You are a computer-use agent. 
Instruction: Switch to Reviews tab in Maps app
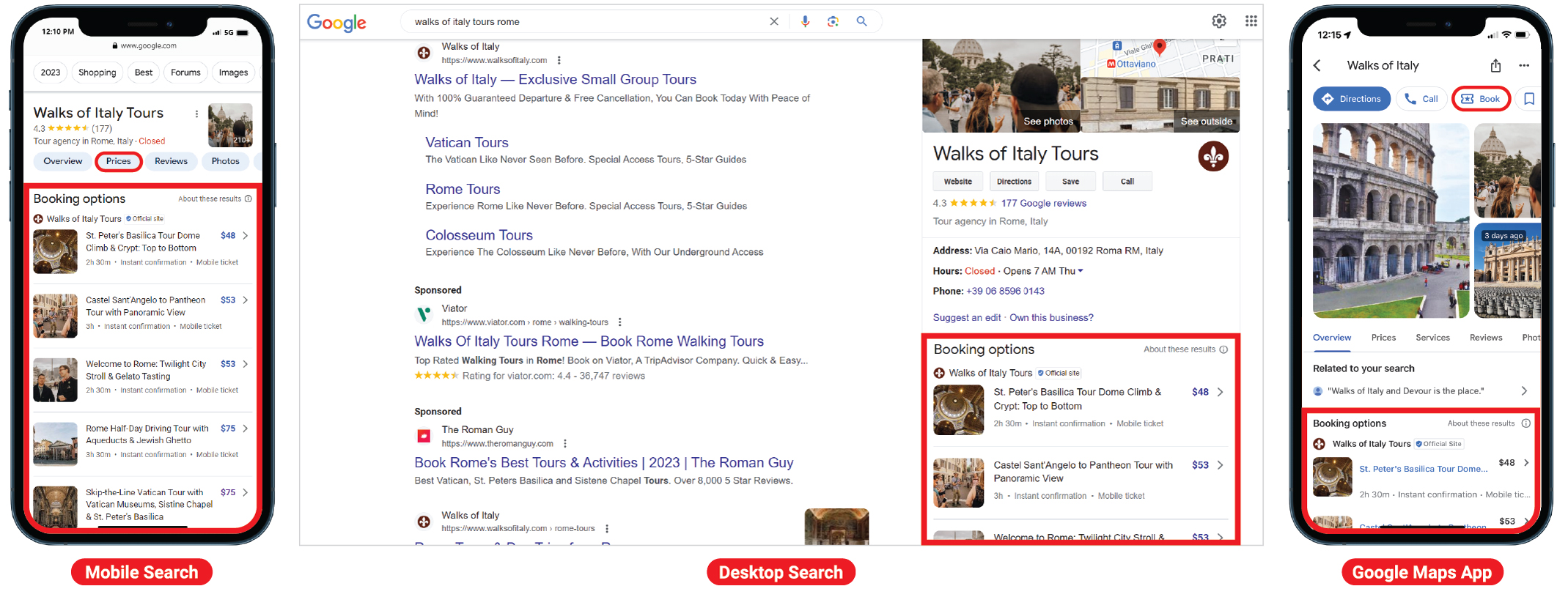(1486, 338)
